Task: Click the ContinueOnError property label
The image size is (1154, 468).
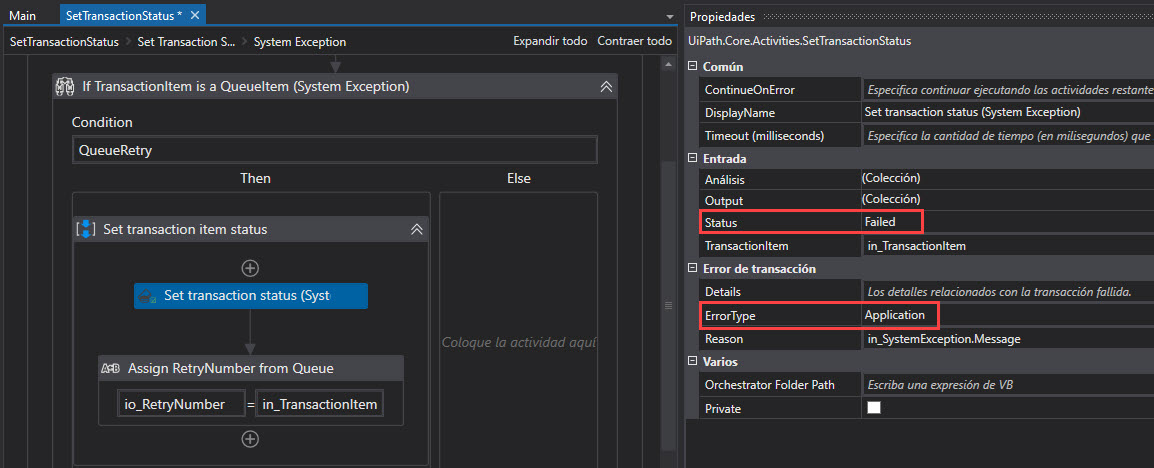Action: coord(750,90)
